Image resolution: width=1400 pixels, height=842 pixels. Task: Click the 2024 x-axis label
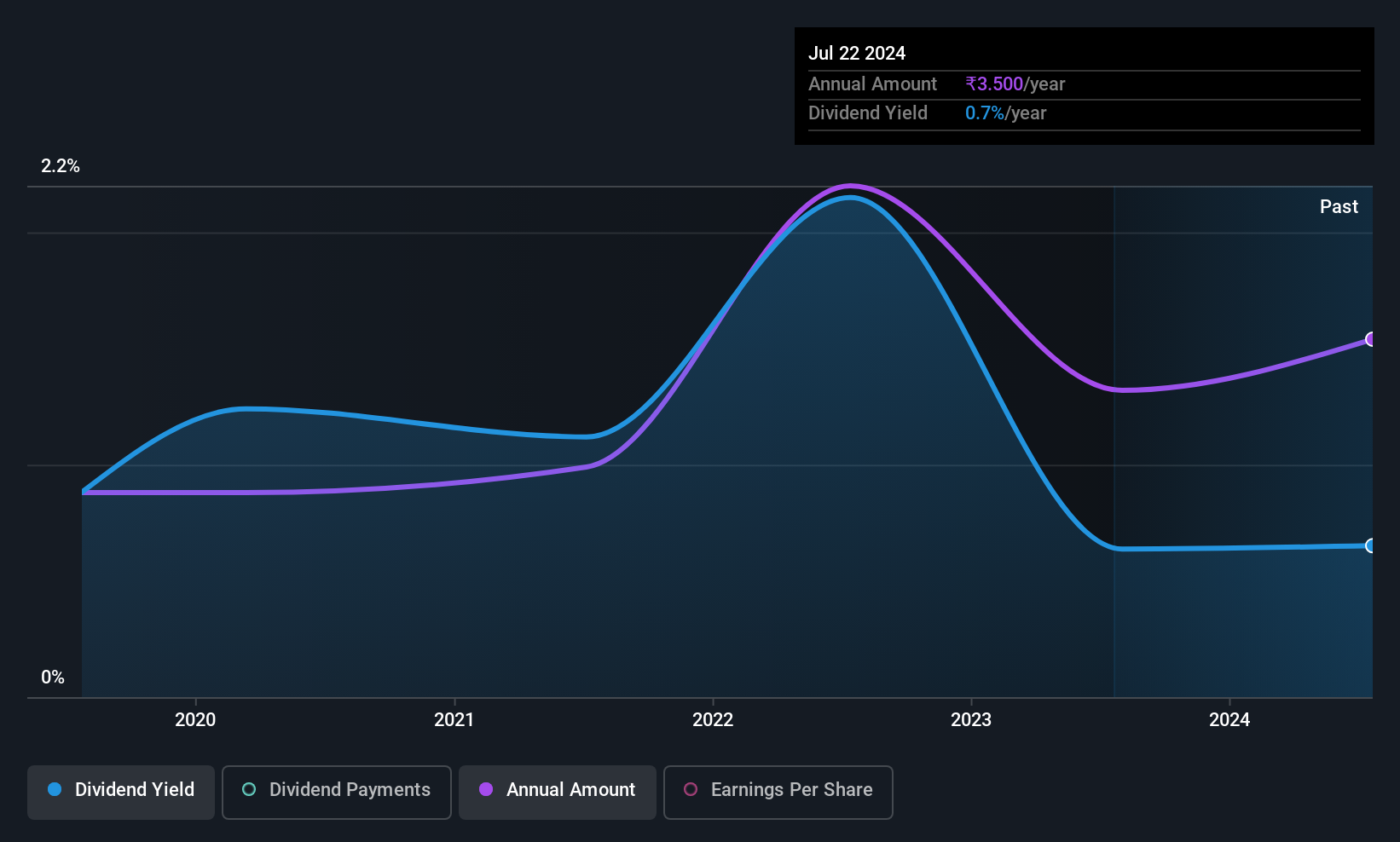tap(1229, 720)
